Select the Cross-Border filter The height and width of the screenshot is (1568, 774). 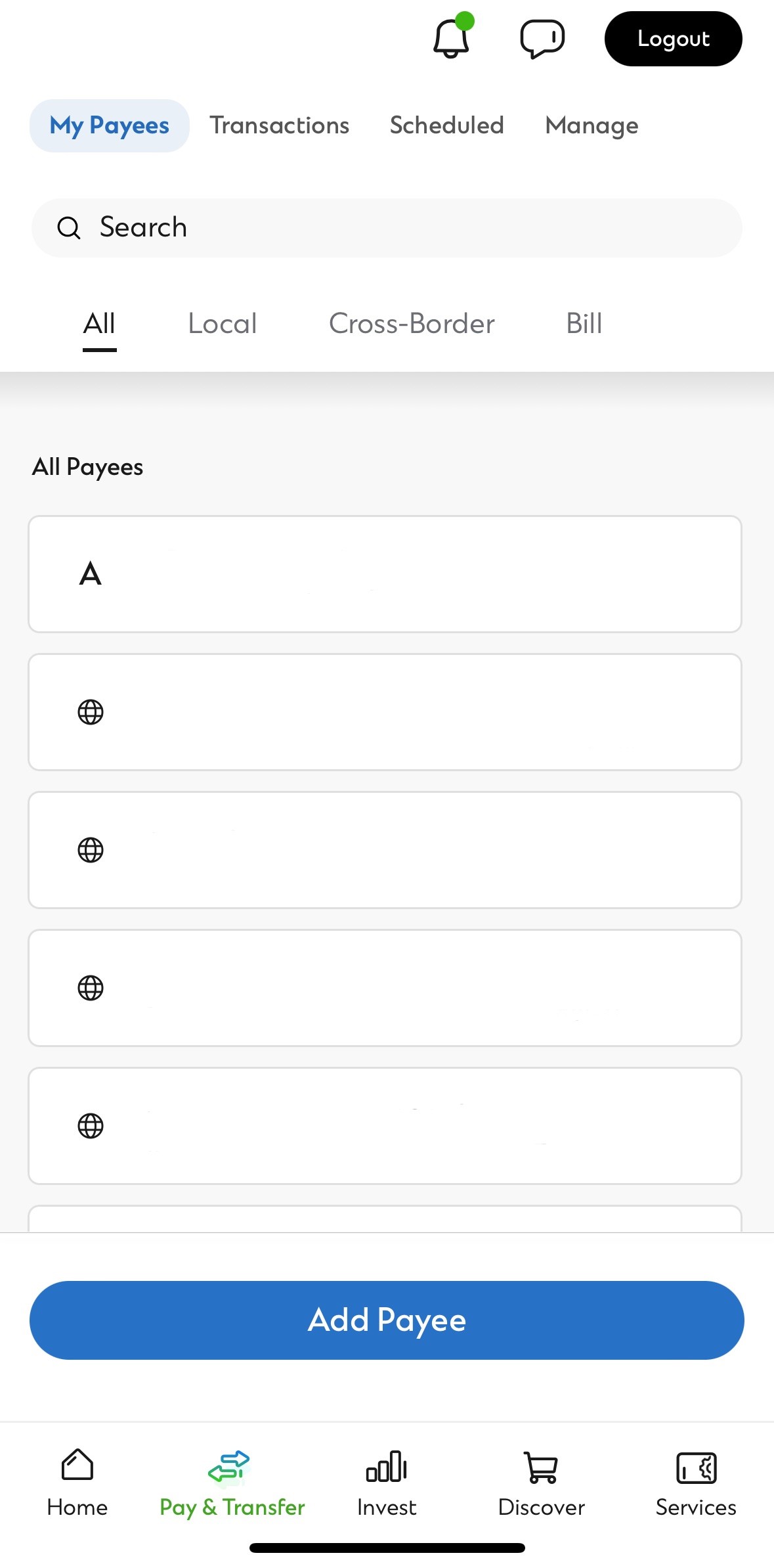411,323
